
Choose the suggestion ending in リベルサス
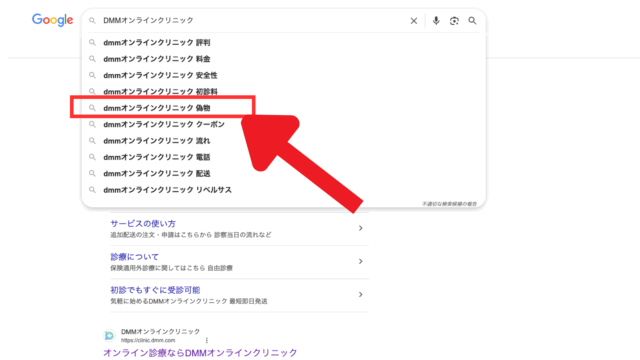(x=284, y=190)
